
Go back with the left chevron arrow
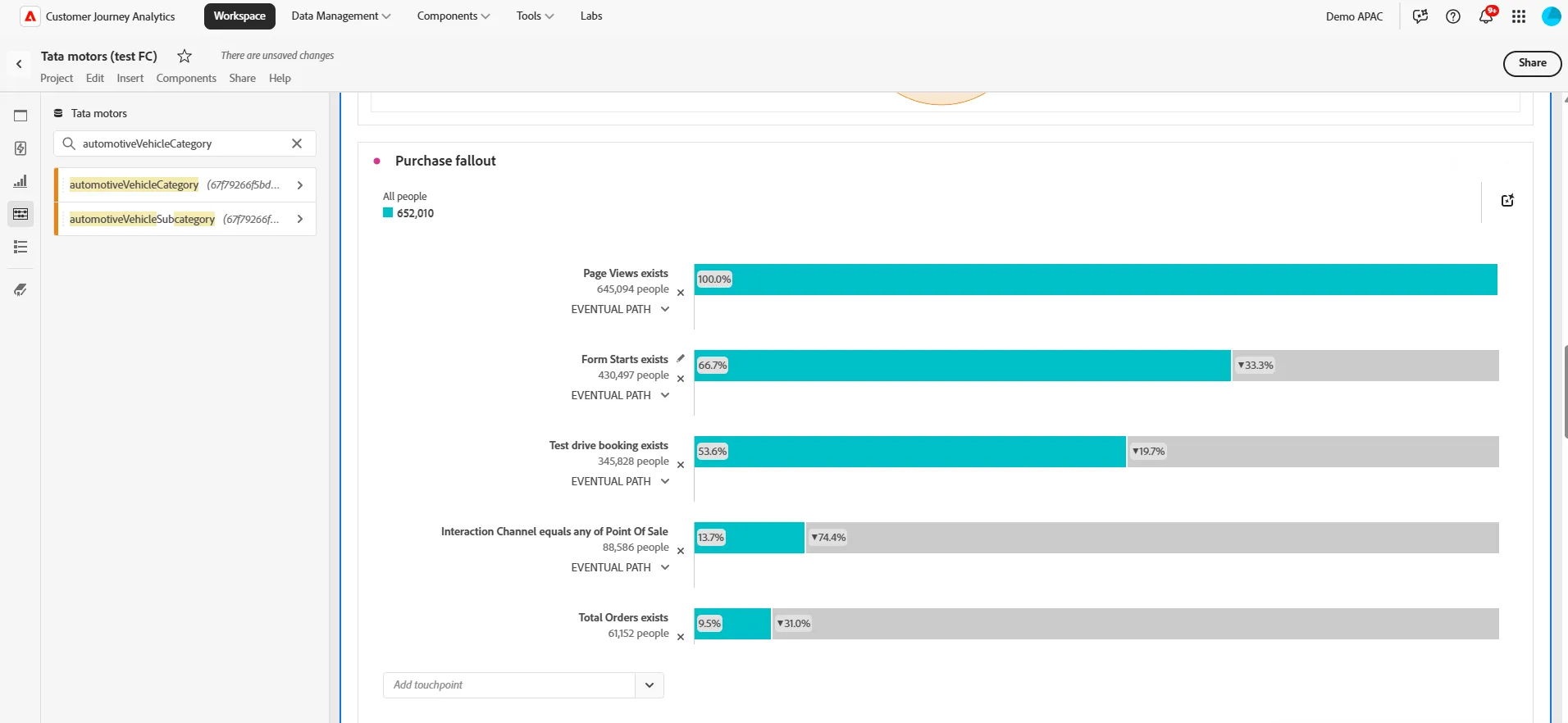click(x=19, y=64)
